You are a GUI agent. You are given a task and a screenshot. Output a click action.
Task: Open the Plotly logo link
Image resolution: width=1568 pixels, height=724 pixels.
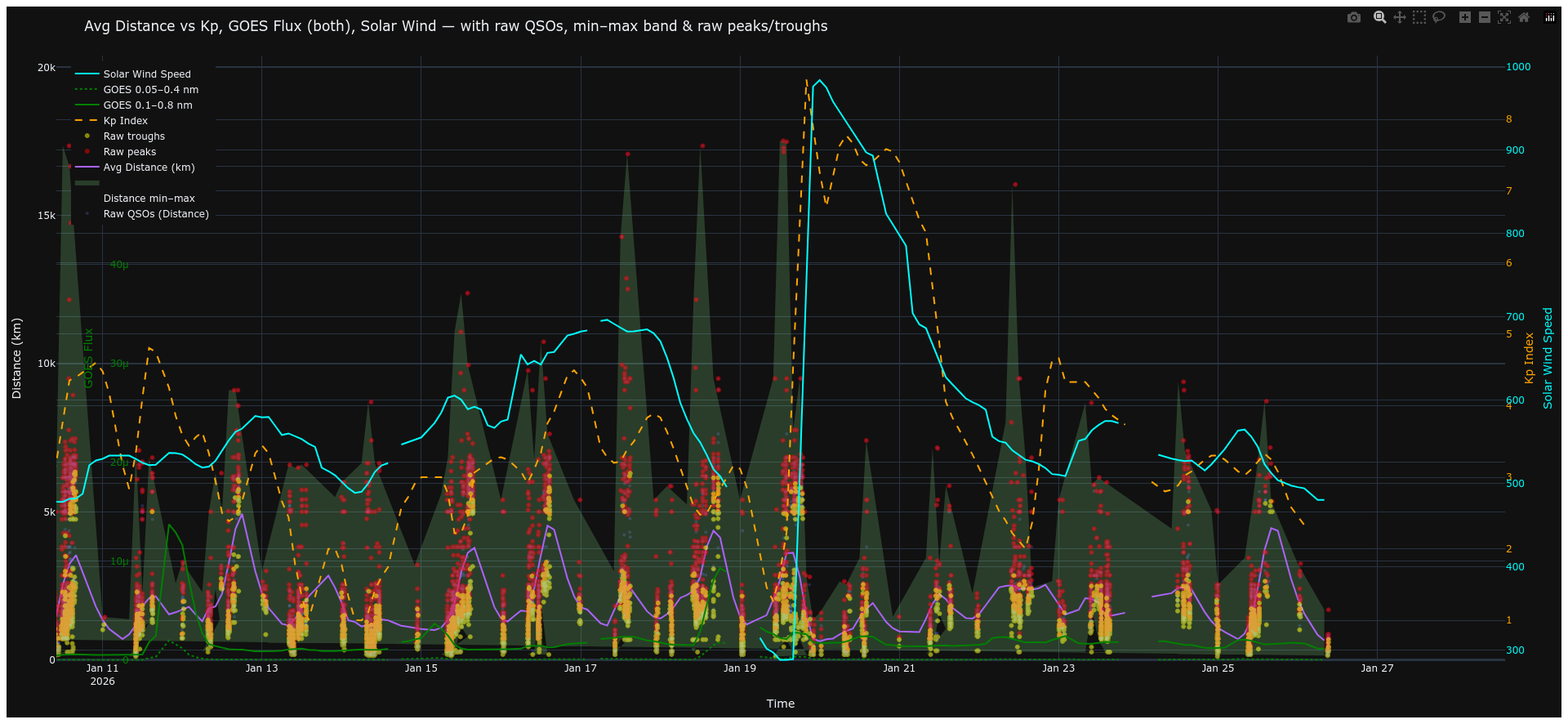[1550, 17]
